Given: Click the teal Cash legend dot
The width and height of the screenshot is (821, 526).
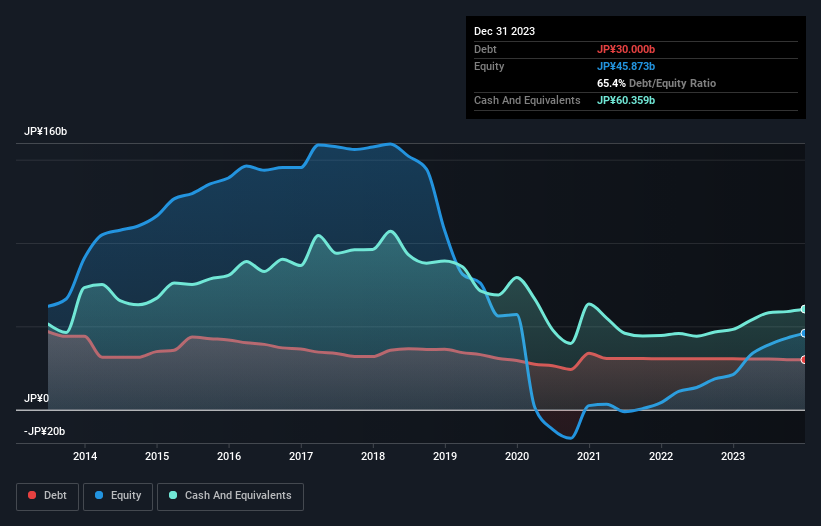Looking at the screenshot, I should [174, 495].
